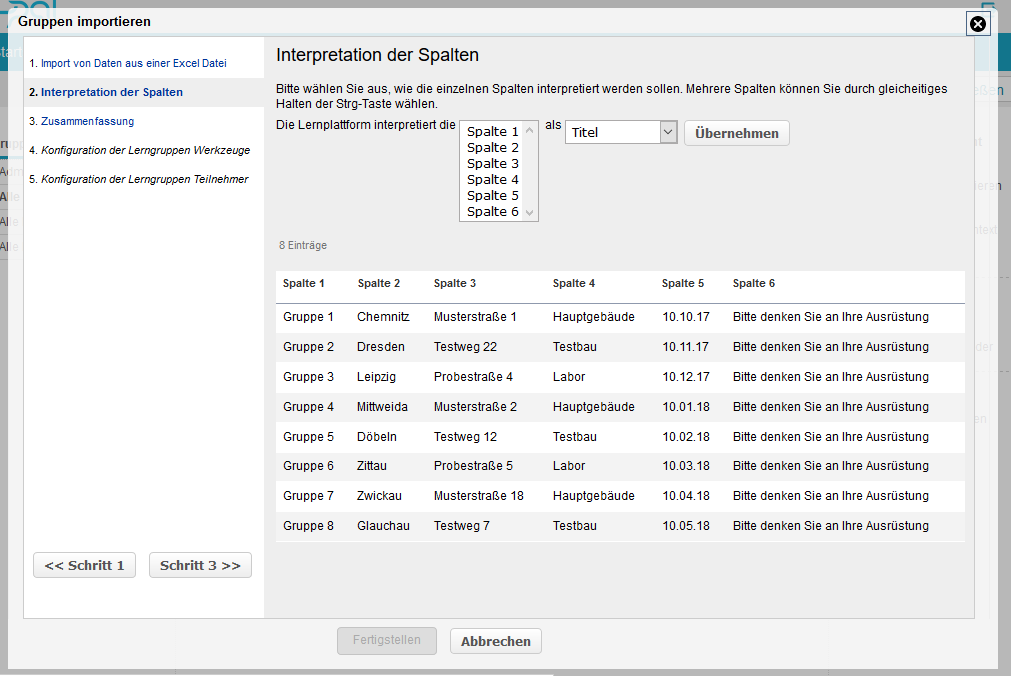Viewport: 1011px width, 676px height.
Task: Click the Spalte 2 column header
Action: pyautogui.click(x=378, y=284)
